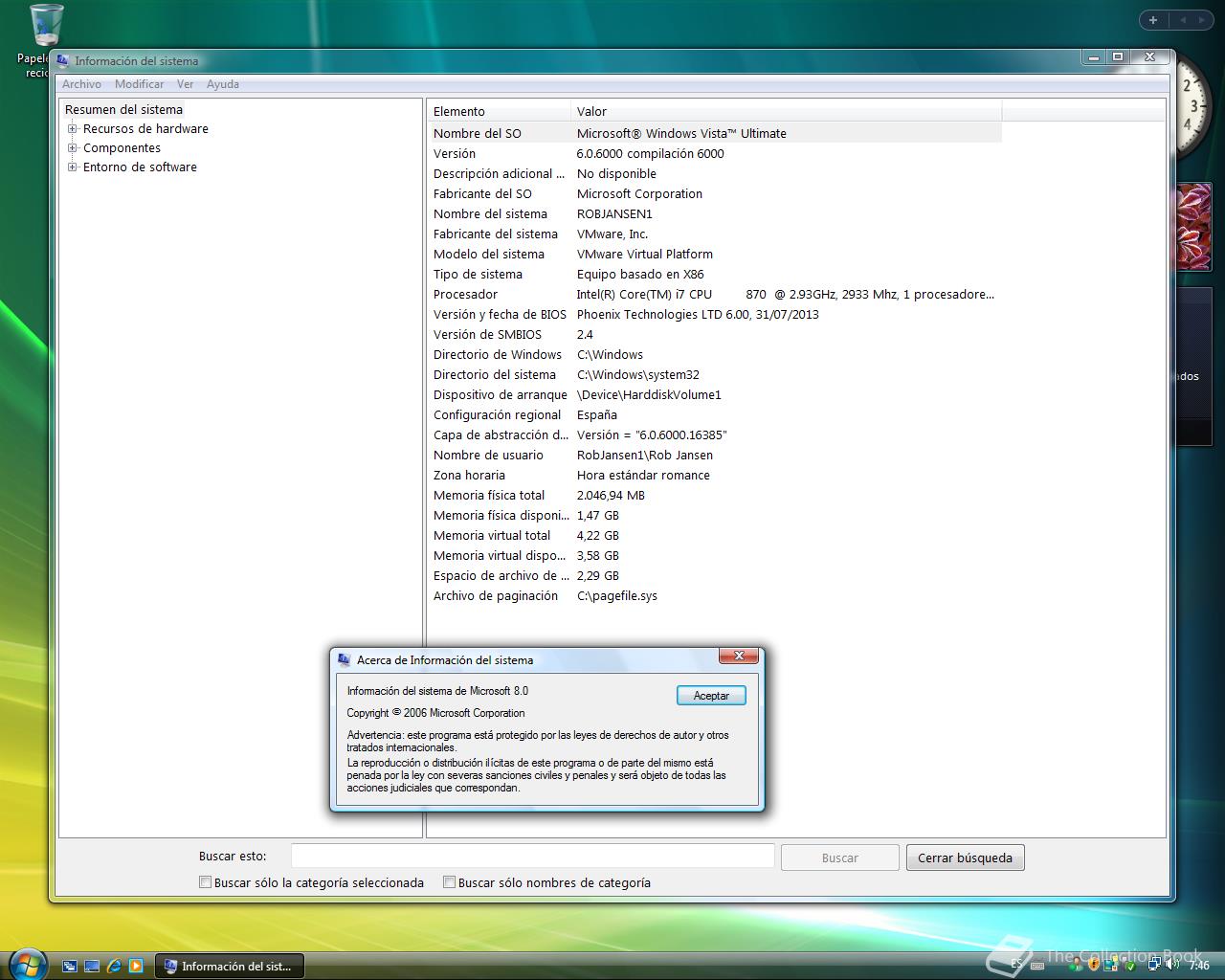The image size is (1225, 980).
Task: Click the Buscar button
Action: [839, 857]
